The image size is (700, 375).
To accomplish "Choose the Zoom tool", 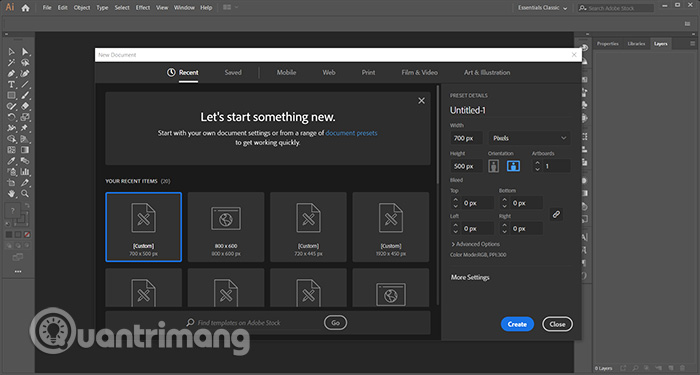I will [x=25, y=194].
